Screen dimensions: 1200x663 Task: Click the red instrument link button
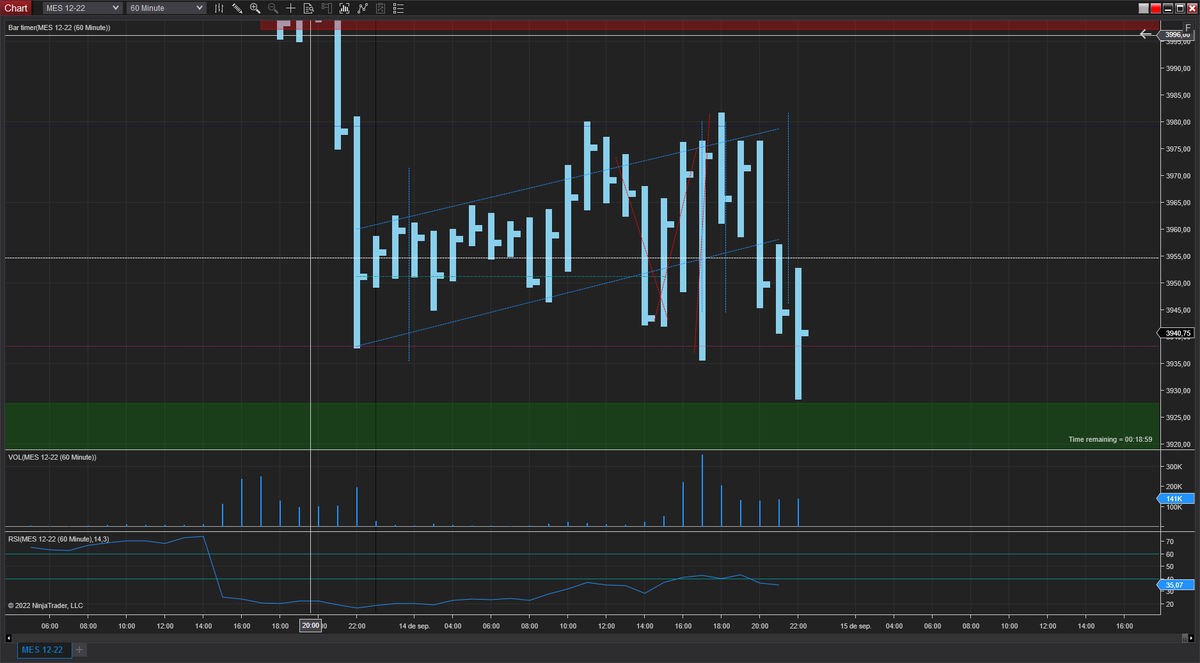[1156, 8]
